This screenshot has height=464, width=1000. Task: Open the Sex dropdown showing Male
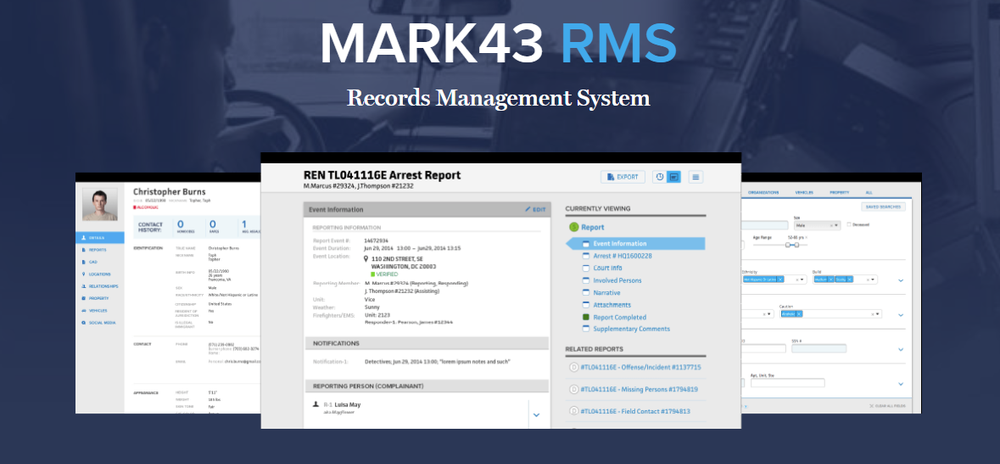pos(817,225)
